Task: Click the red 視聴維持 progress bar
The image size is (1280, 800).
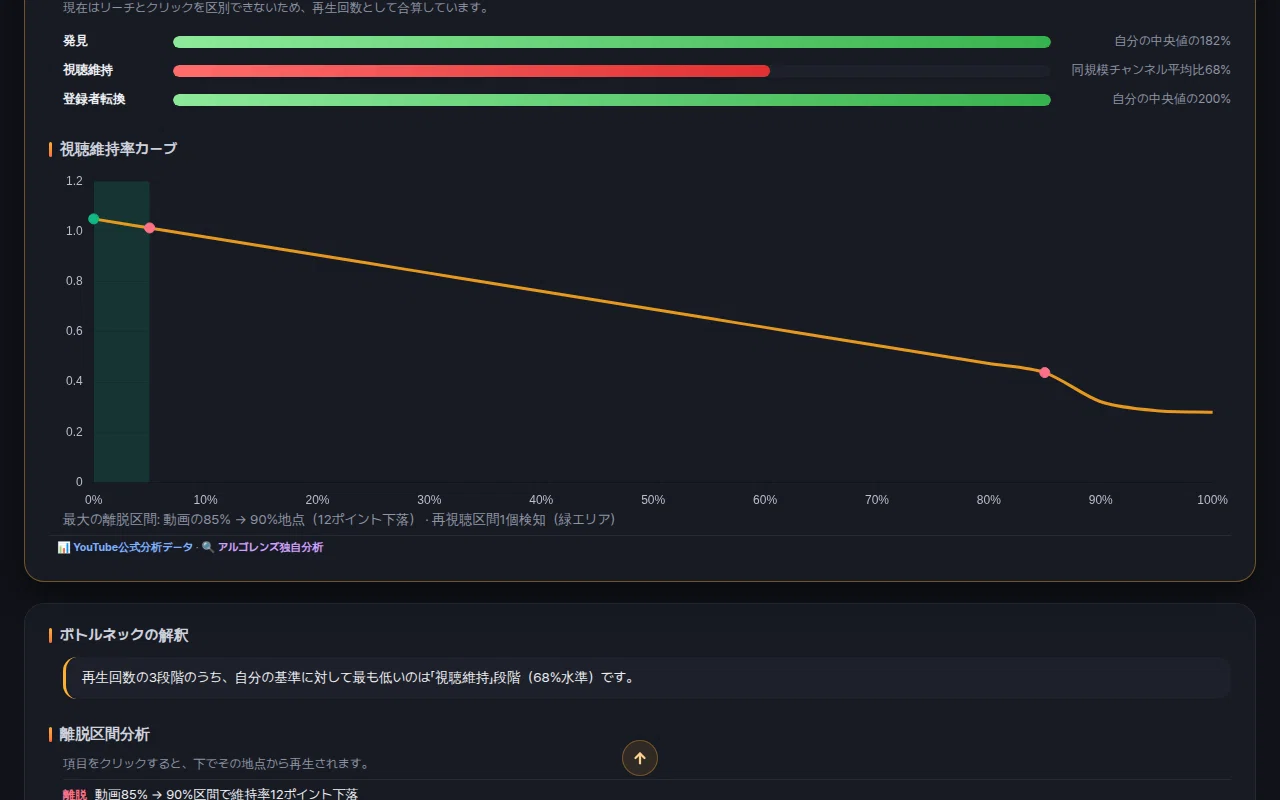Action: [x=471, y=71]
